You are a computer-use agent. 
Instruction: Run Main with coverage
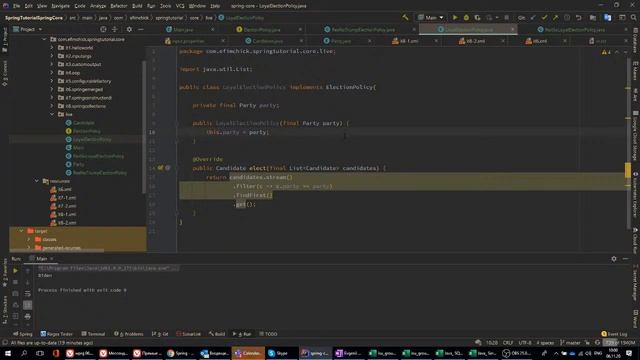pyautogui.click(x=477, y=18)
